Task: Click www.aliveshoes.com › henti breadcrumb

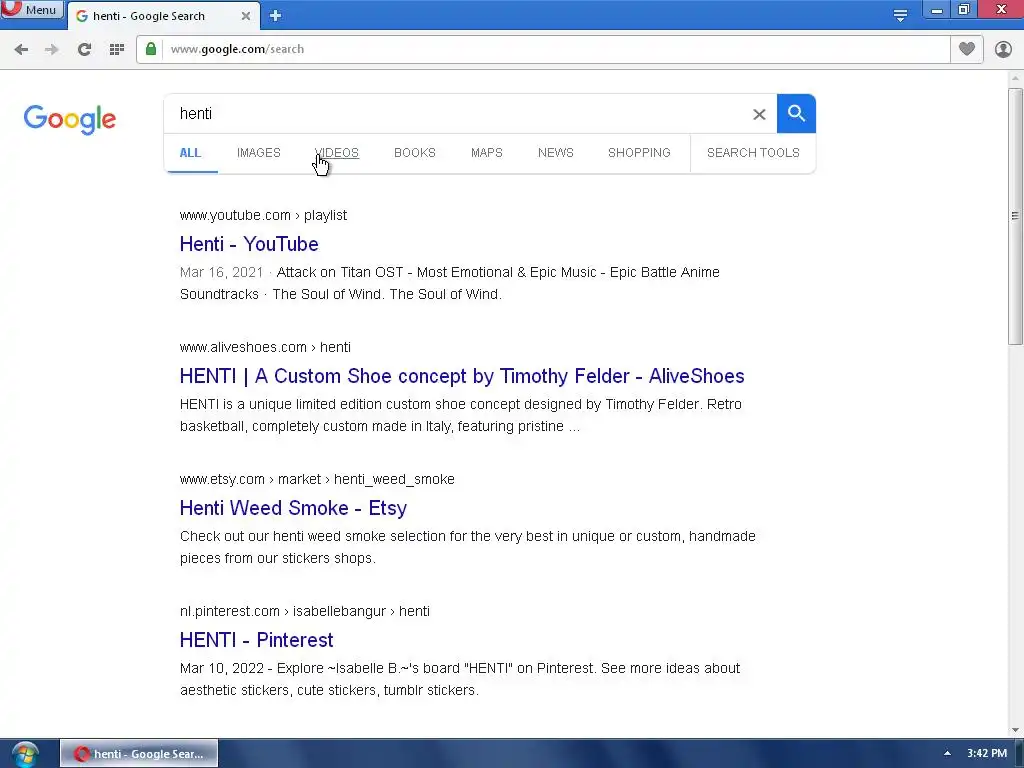Action: tap(265, 347)
